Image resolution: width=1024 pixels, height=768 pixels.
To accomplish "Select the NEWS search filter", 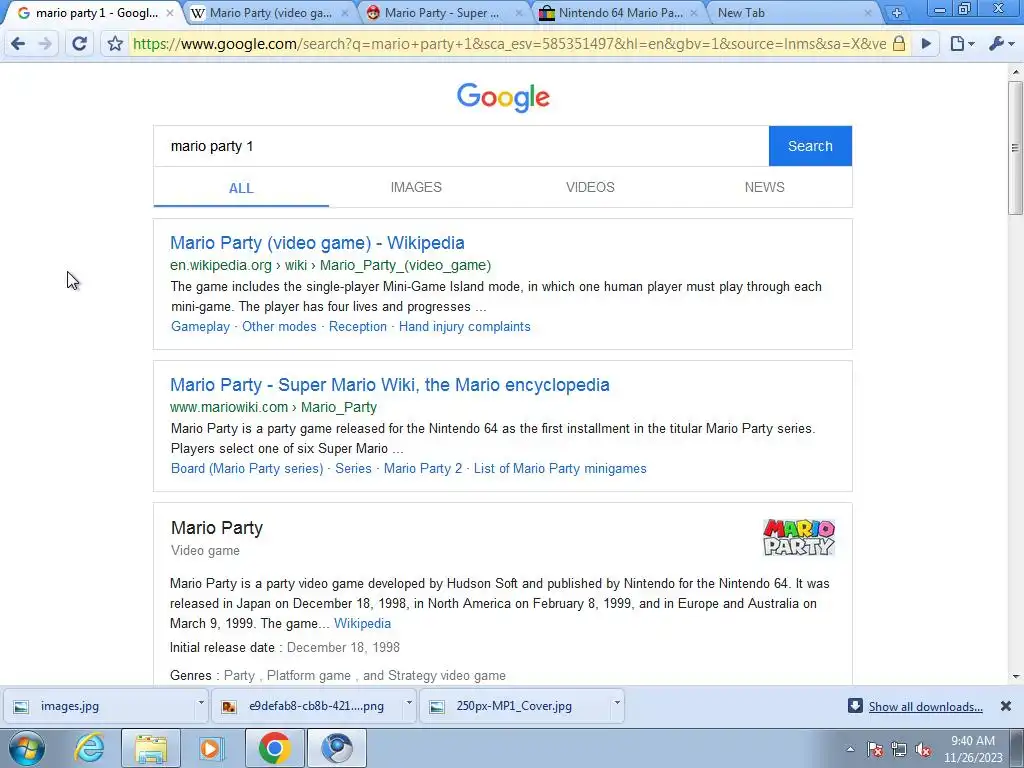I will click(765, 187).
